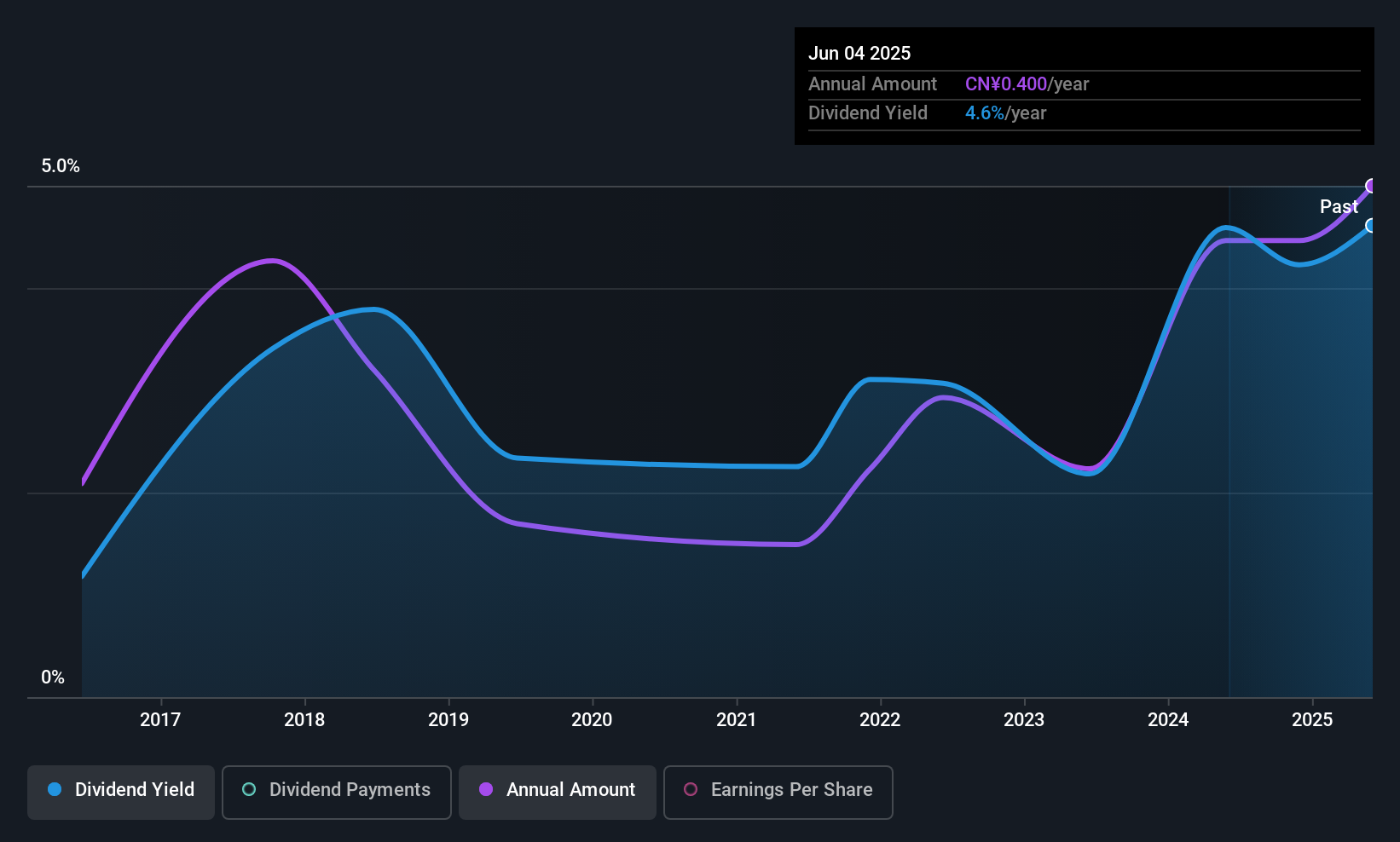Click the pink Earnings Per Share circle
The image size is (1400, 842).
[x=691, y=789]
